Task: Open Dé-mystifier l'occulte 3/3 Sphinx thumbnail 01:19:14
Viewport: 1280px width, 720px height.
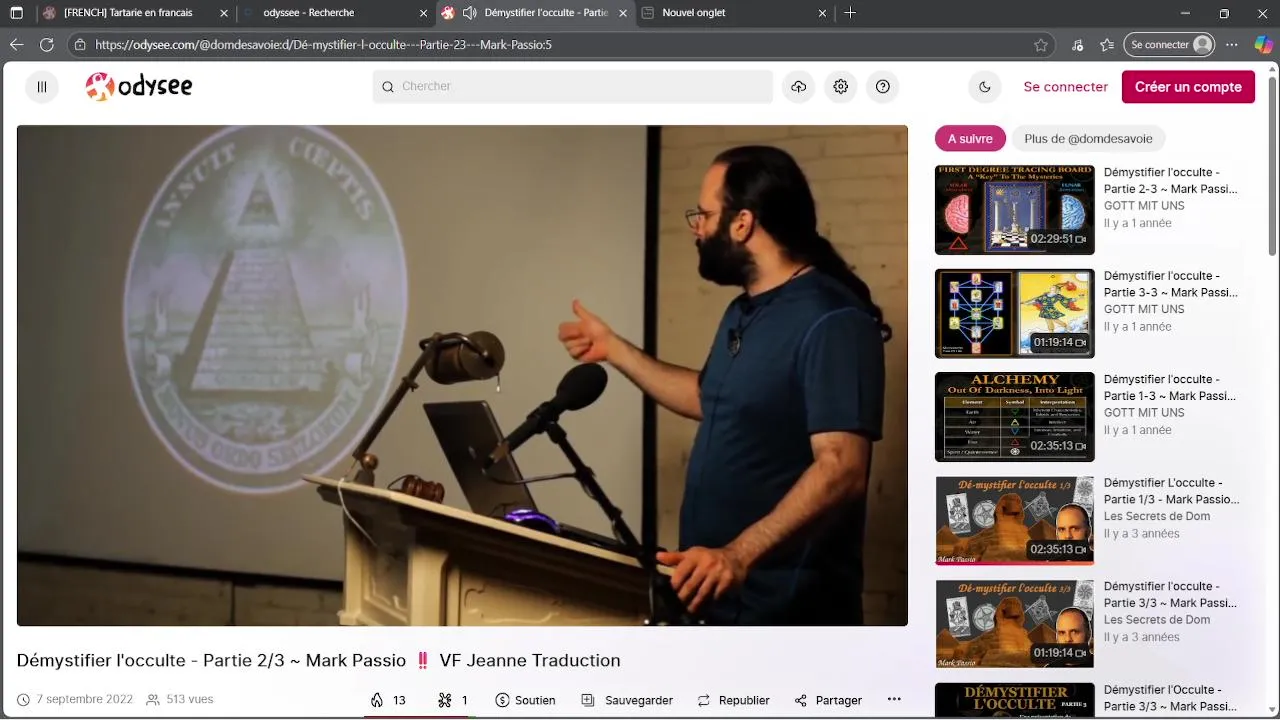Action: (1014, 624)
